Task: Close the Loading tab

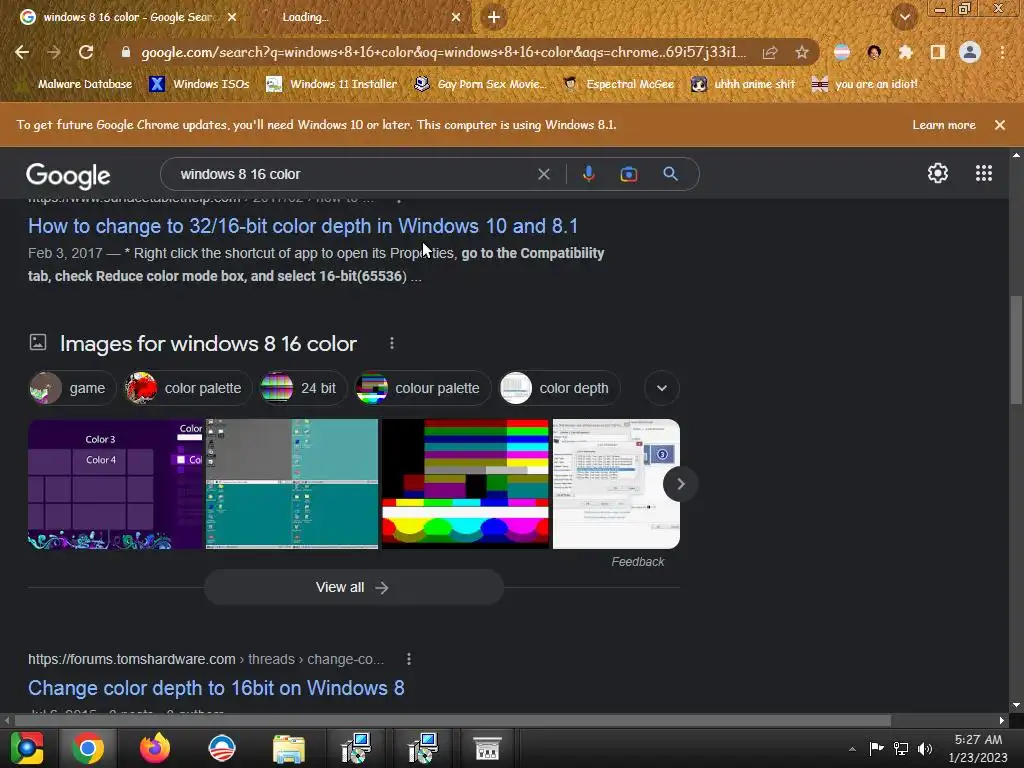Action: [x=456, y=18]
